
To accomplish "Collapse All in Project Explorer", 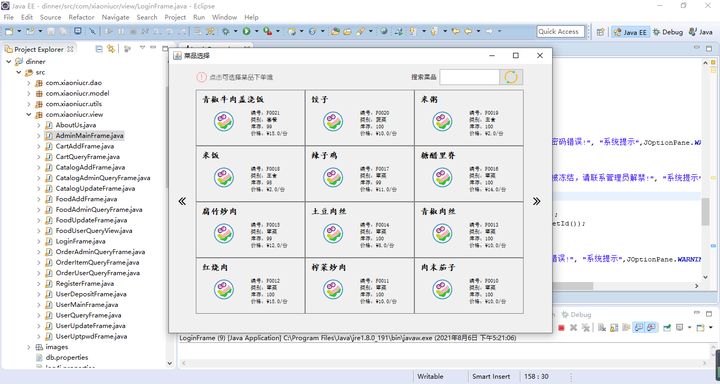I will click(99, 49).
